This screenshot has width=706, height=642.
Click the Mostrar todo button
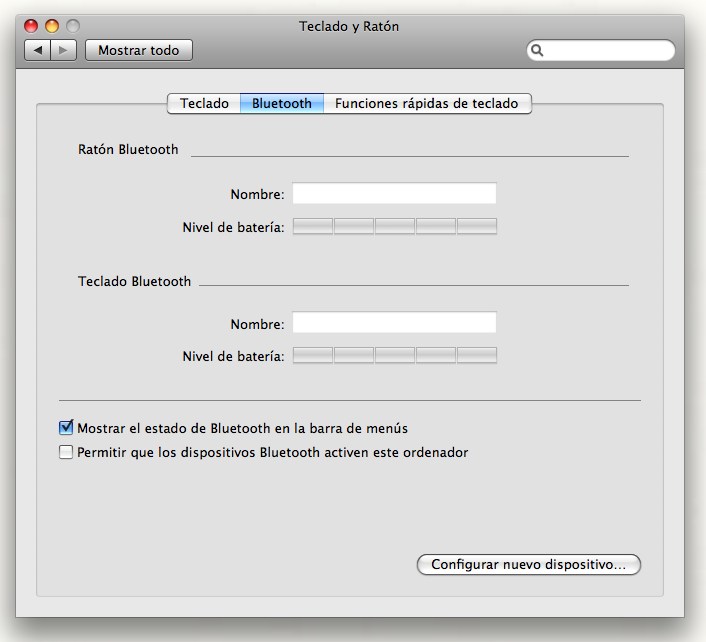pyautogui.click(x=139, y=50)
